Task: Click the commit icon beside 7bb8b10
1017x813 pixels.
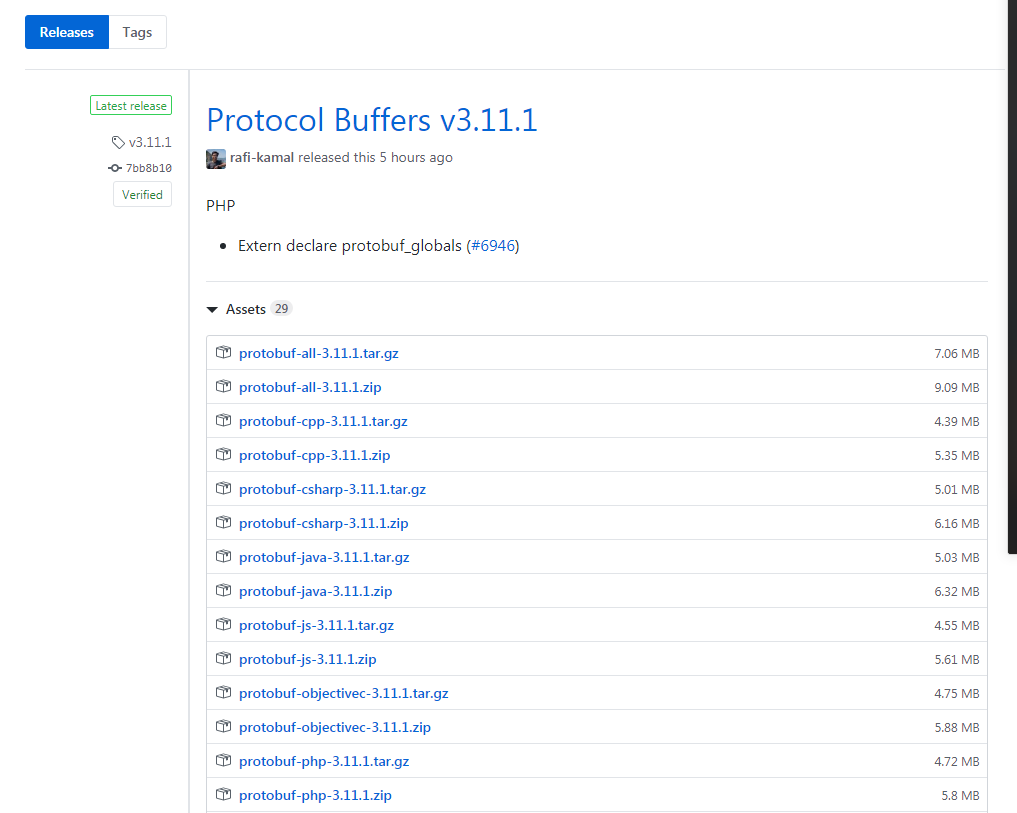Action: (115, 168)
